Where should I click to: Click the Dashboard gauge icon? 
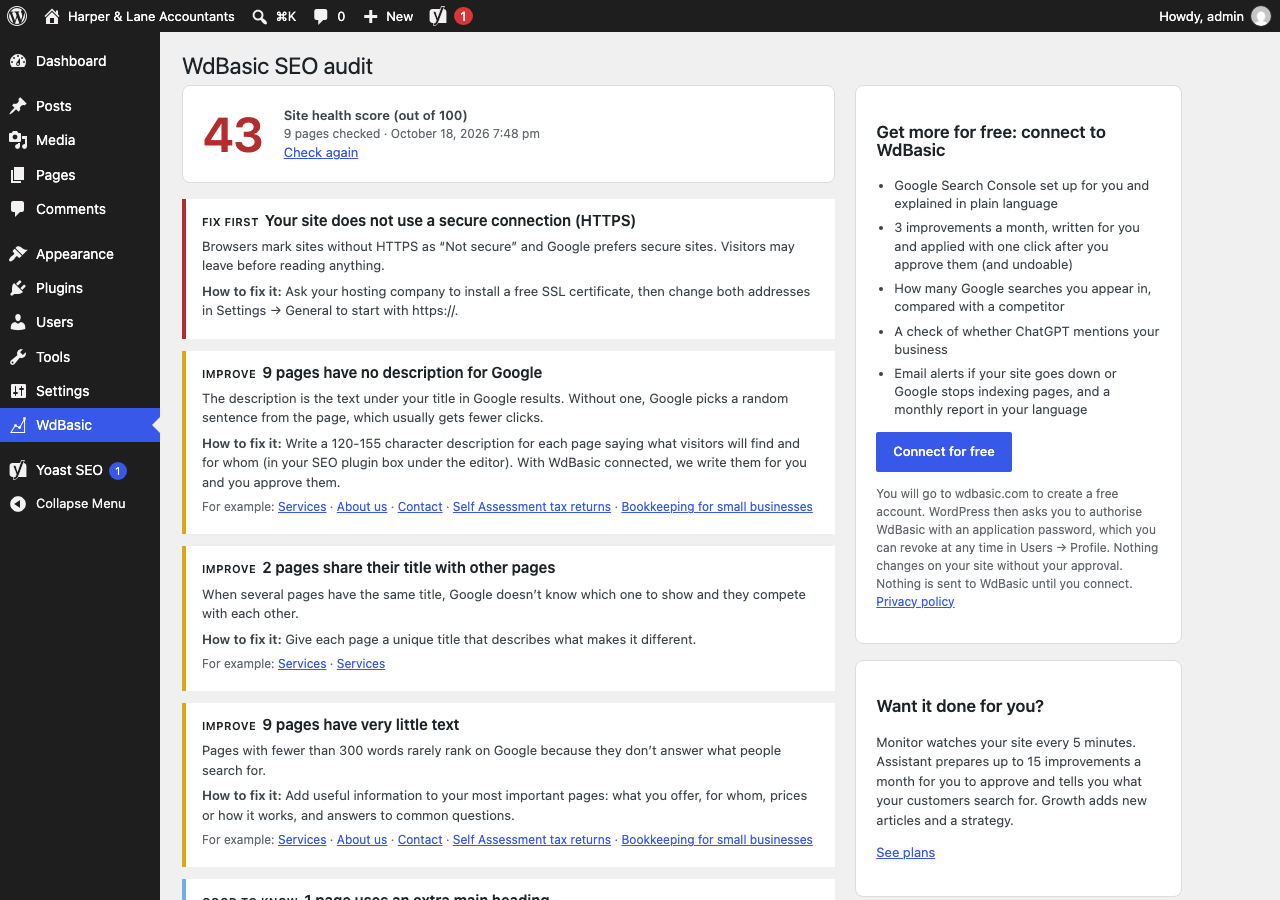pos(18,61)
